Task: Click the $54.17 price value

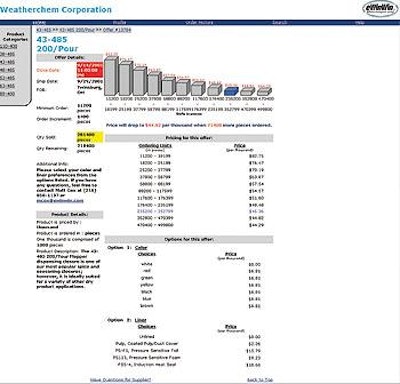Action: 256,191
